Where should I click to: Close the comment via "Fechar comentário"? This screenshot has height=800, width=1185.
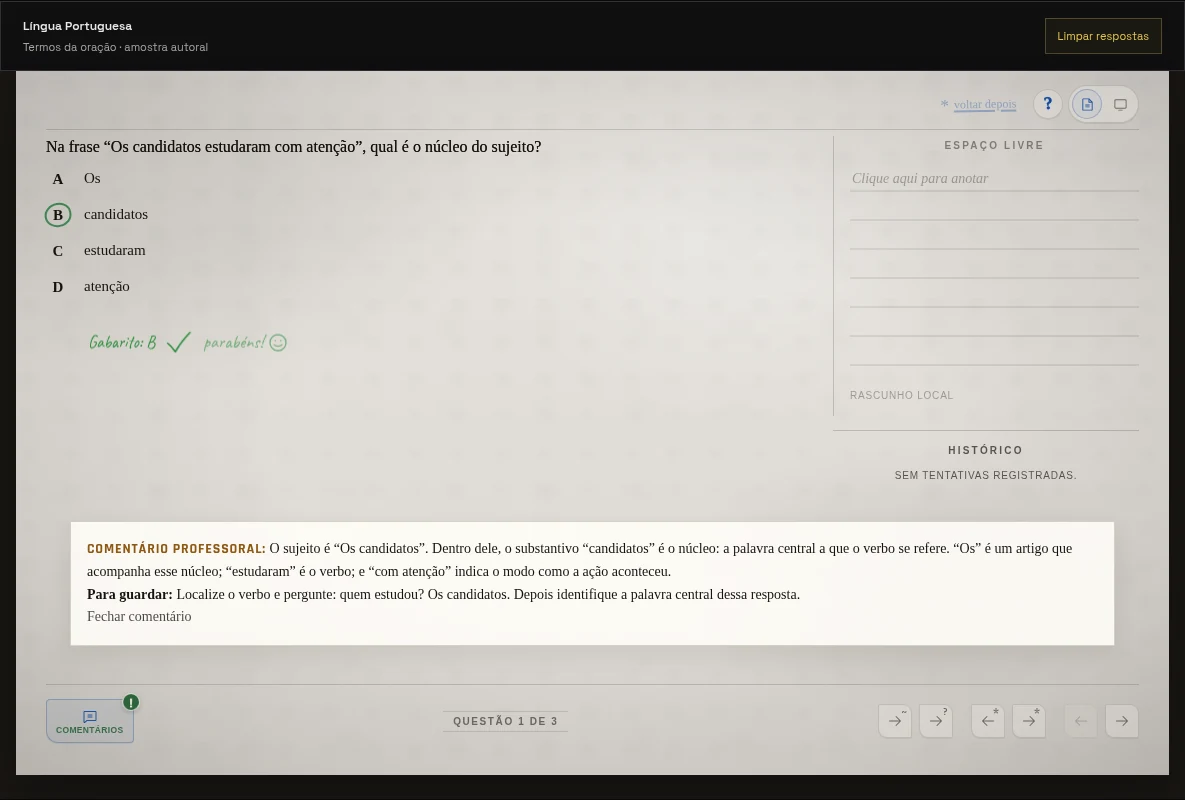139,616
